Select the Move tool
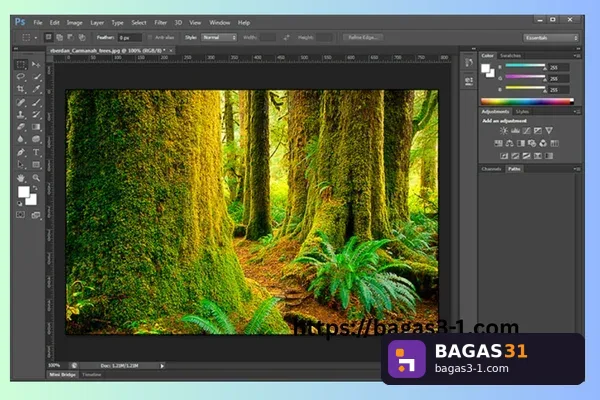Screen dimensions: 600x400 pyautogui.click(x=36, y=64)
